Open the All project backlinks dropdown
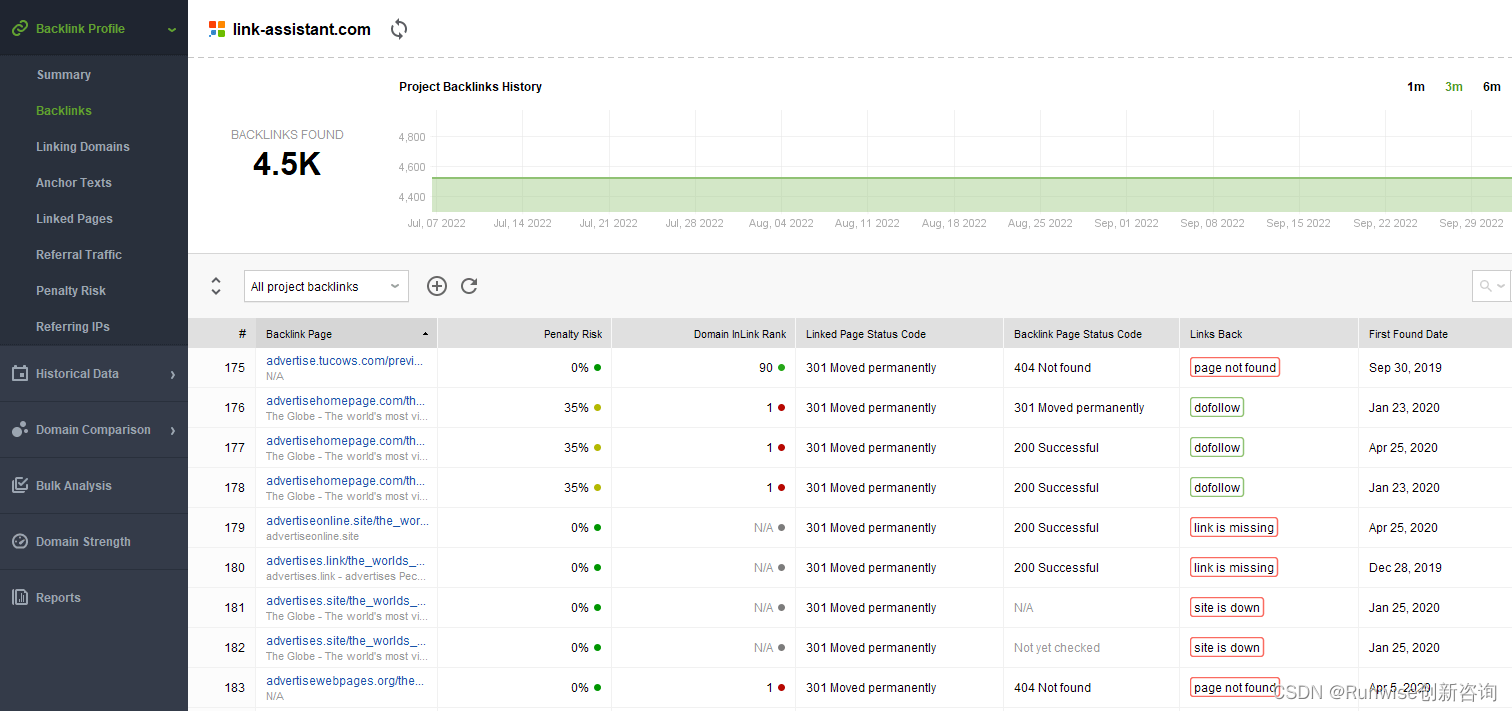The image size is (1512, 711). pos(326,286)
